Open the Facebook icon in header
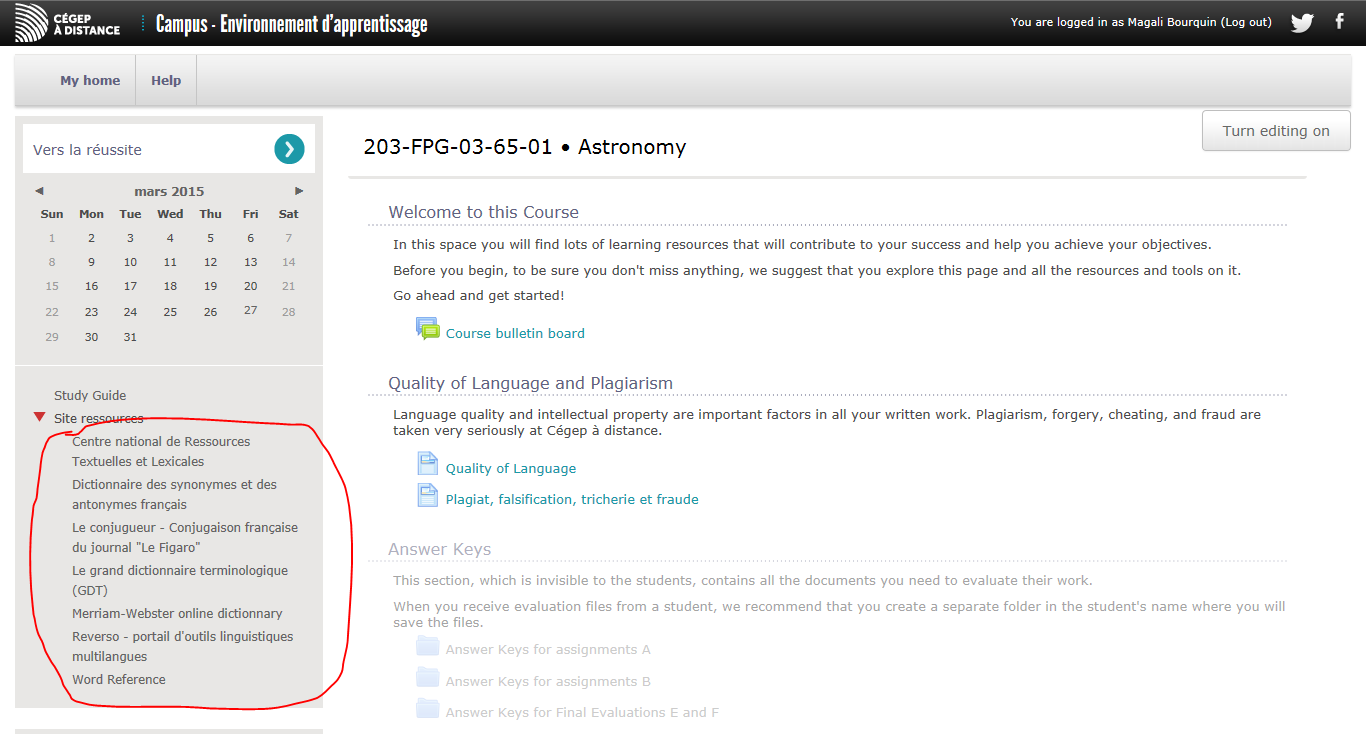The image size is (1366, 734). [1340, 21]
